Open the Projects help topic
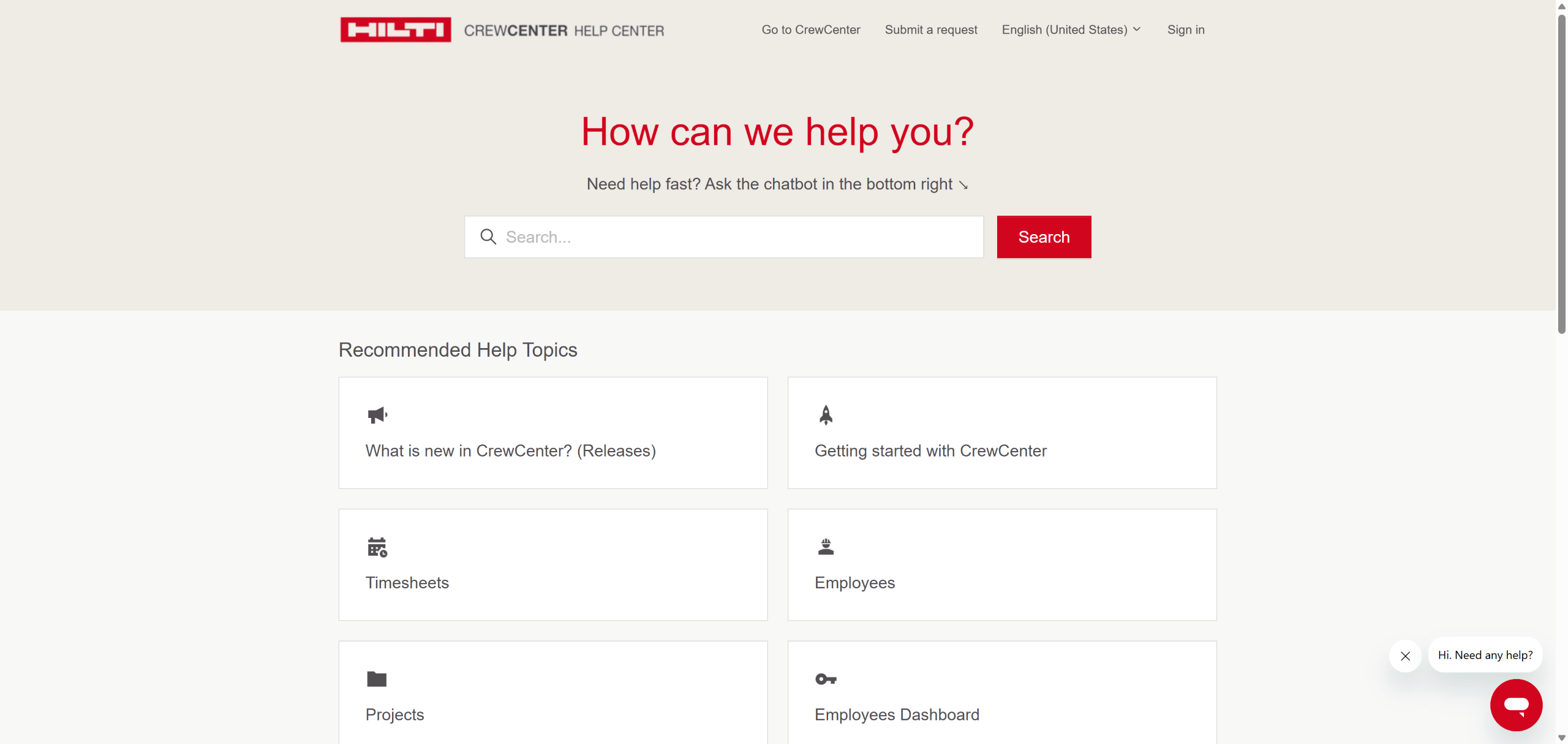The height and width of the screenshot is (744, 1568). tap(553, 693)
